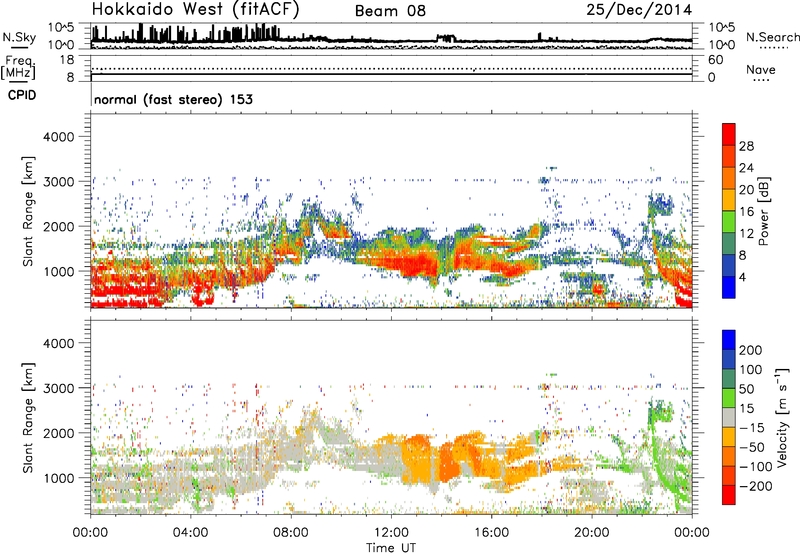Click the blue bottom of Power colorbar
The width and height of the screenshot is (800, 554).
pyautogui.click(x=729, y=287)
